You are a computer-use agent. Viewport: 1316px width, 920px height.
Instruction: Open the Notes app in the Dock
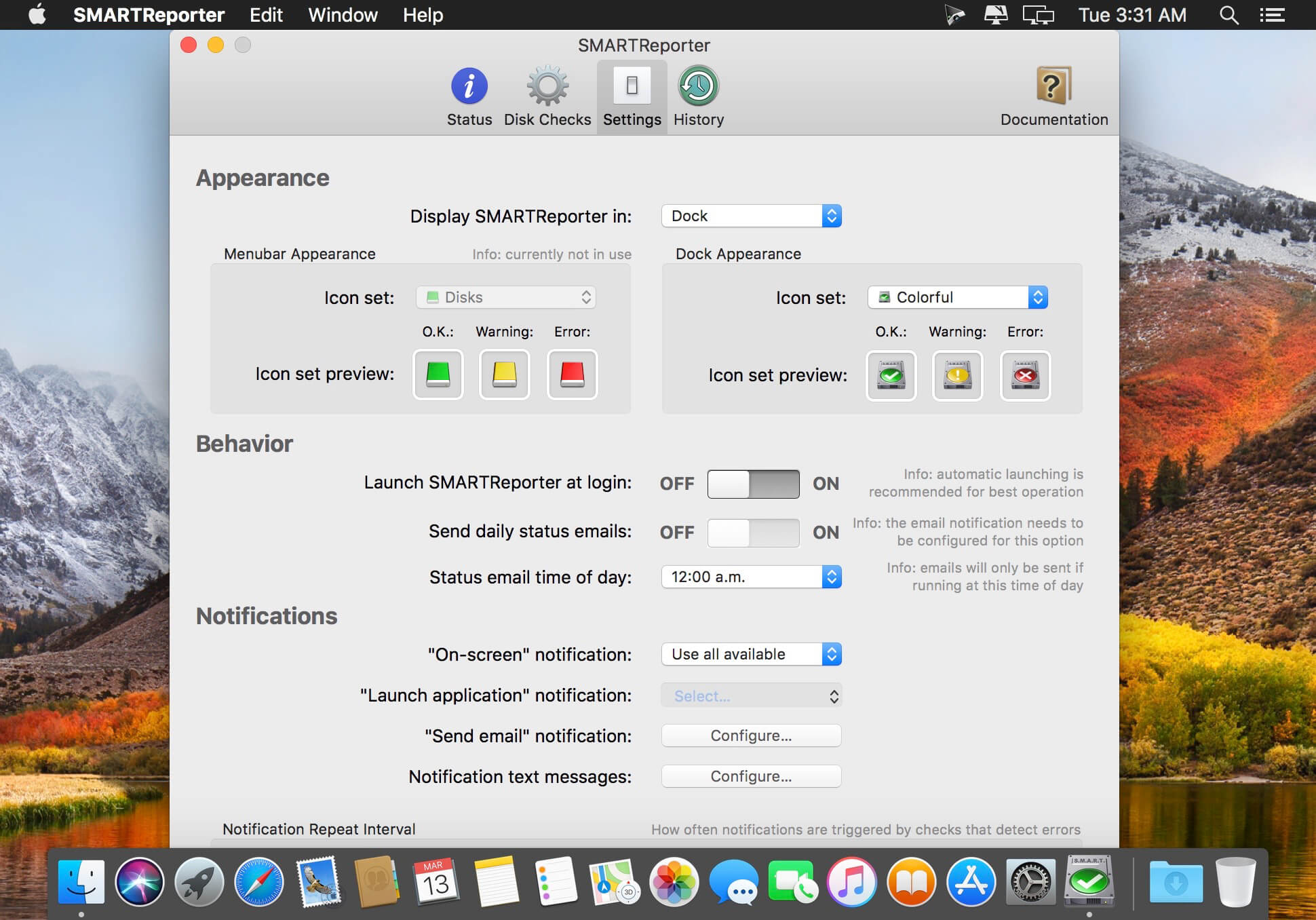pos(496,882)
